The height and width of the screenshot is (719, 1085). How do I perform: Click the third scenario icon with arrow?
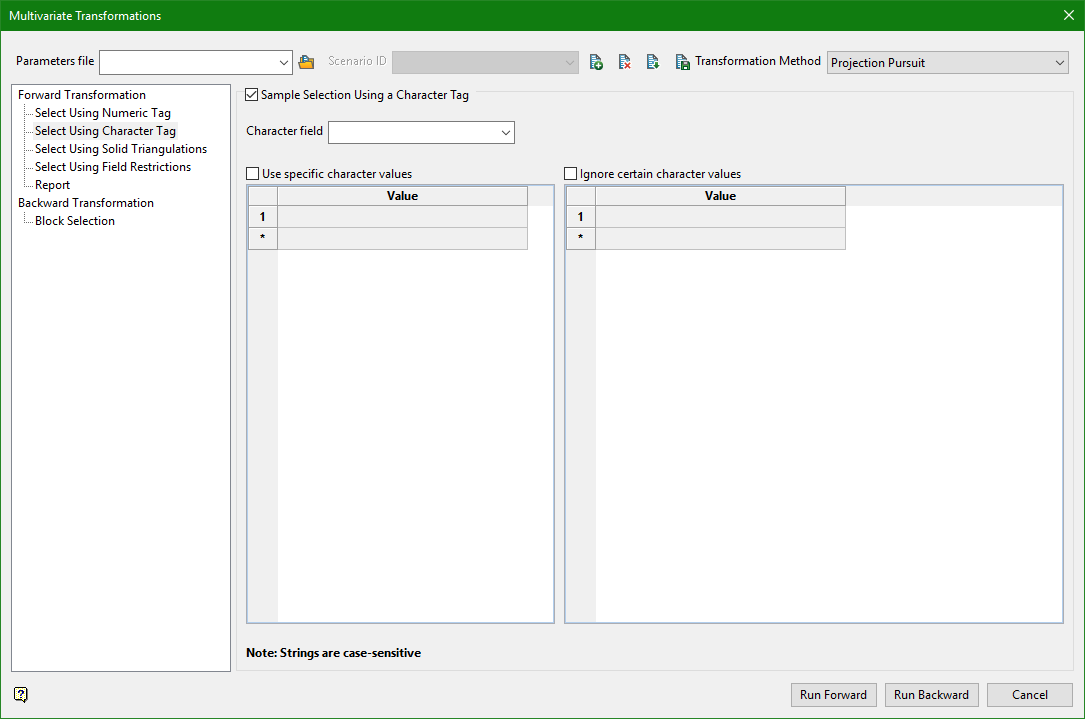click(652, 62)
